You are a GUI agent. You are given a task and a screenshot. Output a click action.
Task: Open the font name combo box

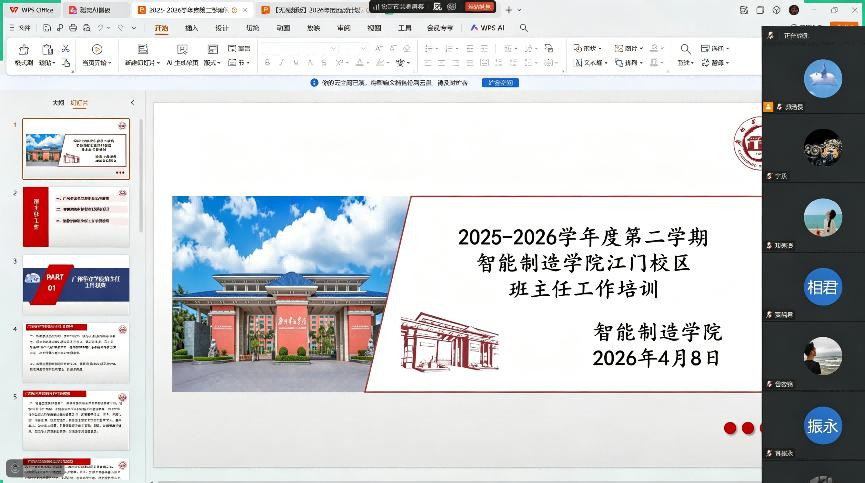298,48
